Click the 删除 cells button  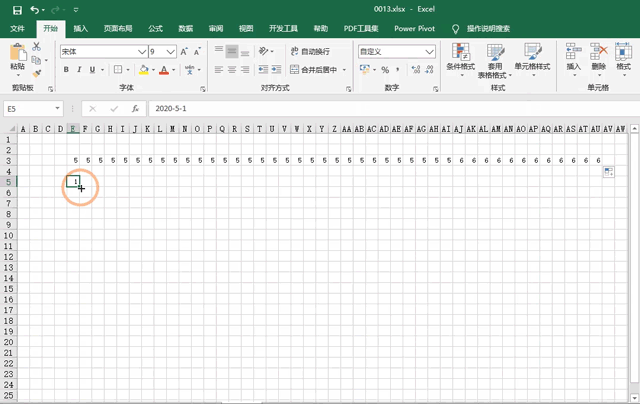(599, 60)
